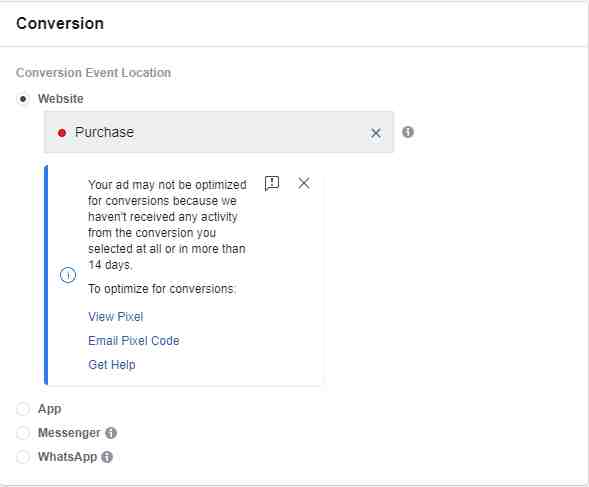Click the Messenger option label
The image size is (589, 487).
coord(69,433)
